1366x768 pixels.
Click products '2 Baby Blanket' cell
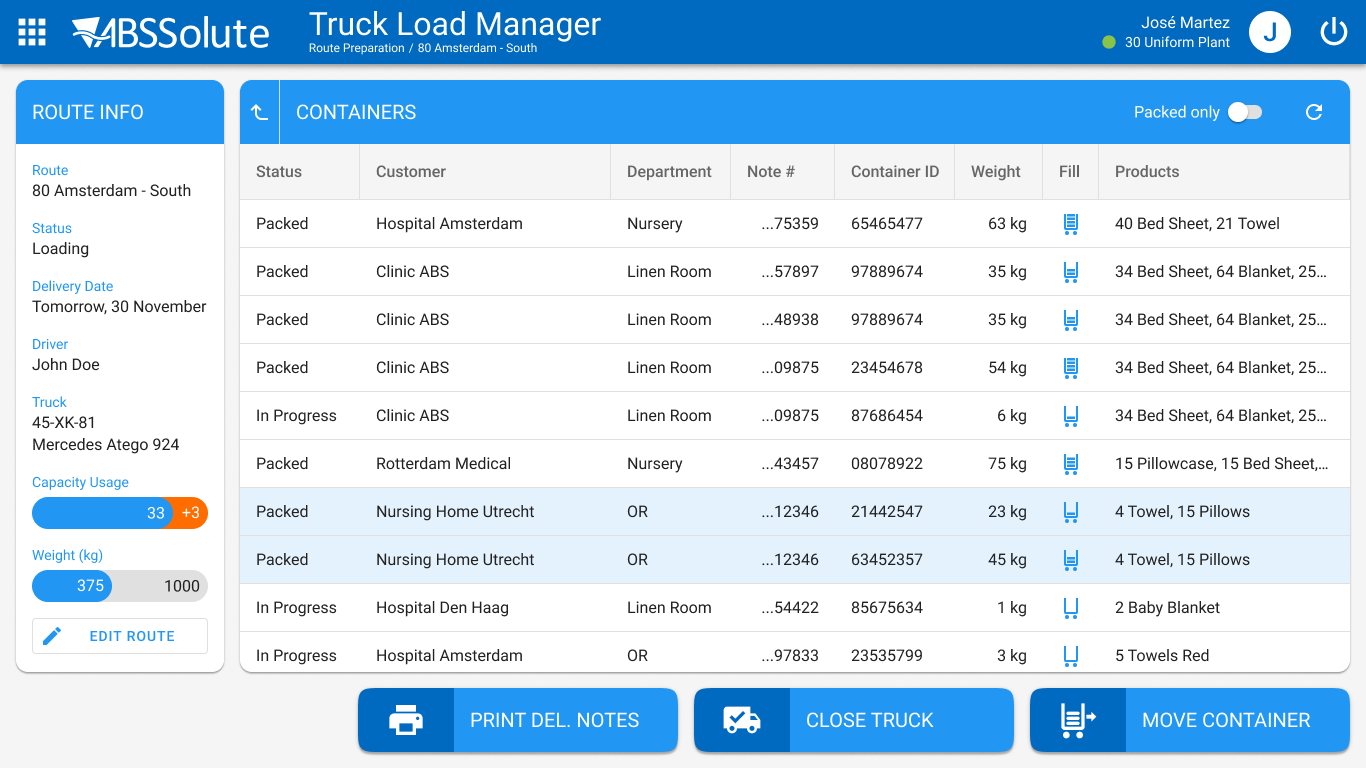pos(1167,608)
